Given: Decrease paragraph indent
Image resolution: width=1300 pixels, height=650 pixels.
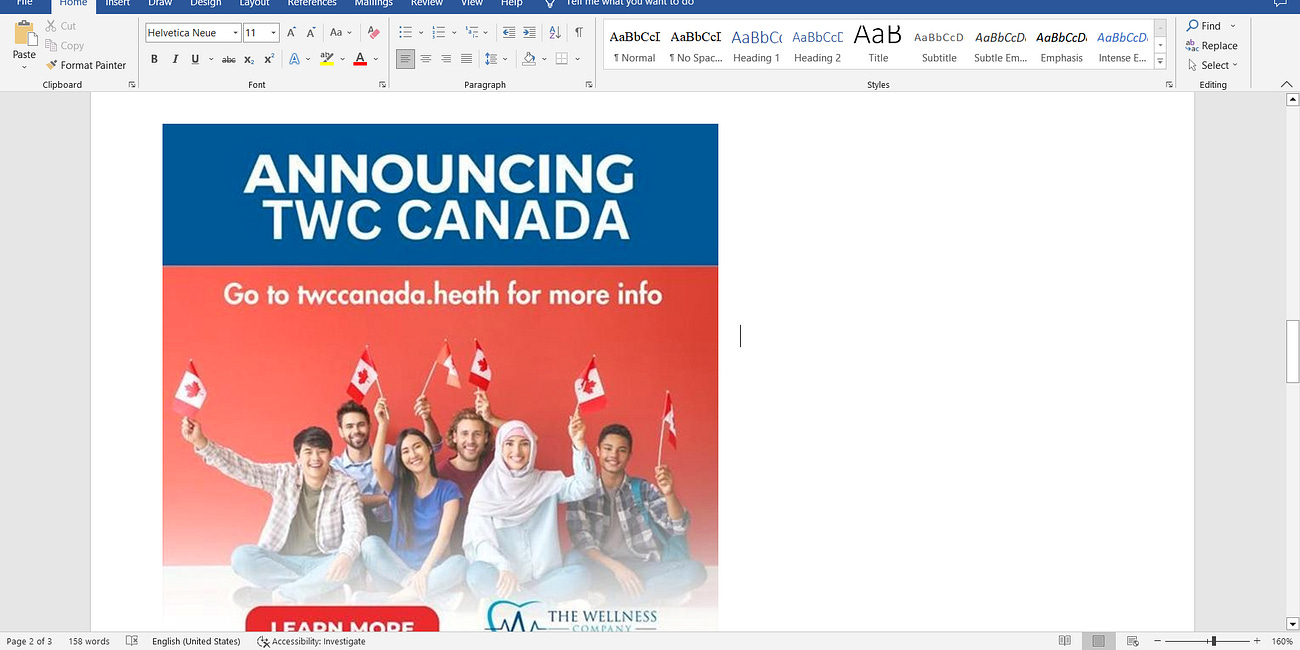Looking at the screenshot, I should coord(510,33).
